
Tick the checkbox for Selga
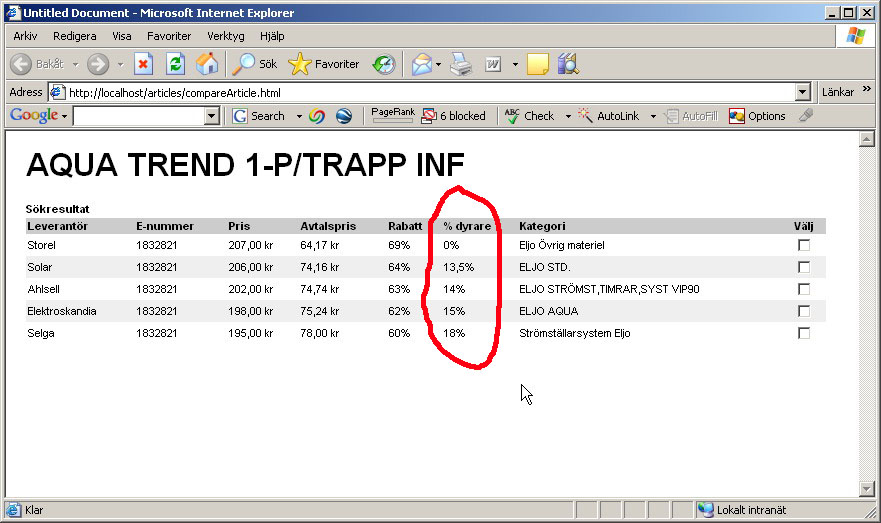coord(804,333)
